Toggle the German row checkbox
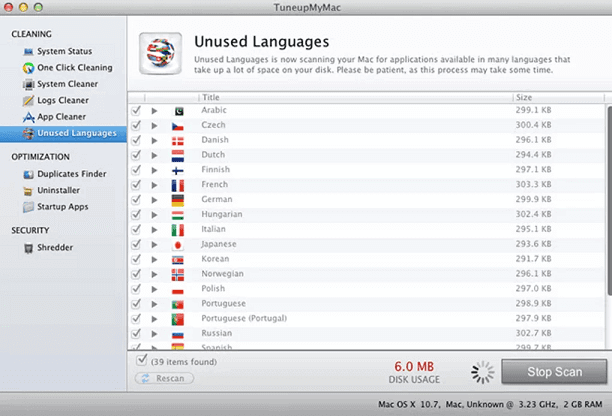This screenshot has height=416, width=612. [136, 199]
